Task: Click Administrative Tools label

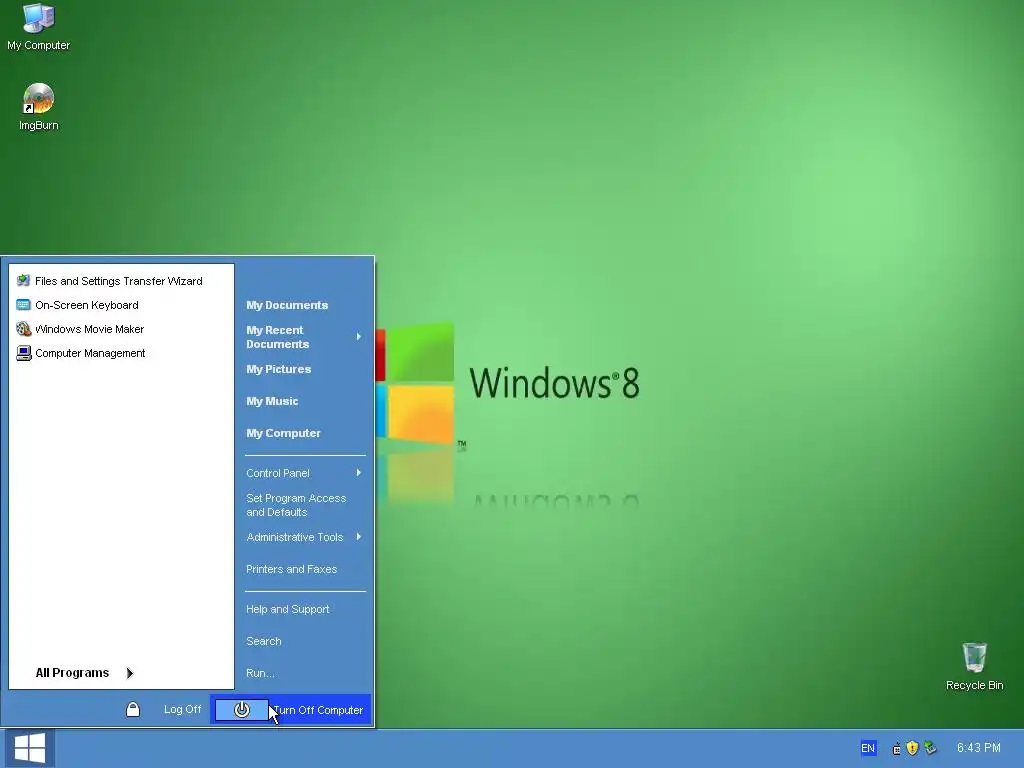Action: (295, 537)
